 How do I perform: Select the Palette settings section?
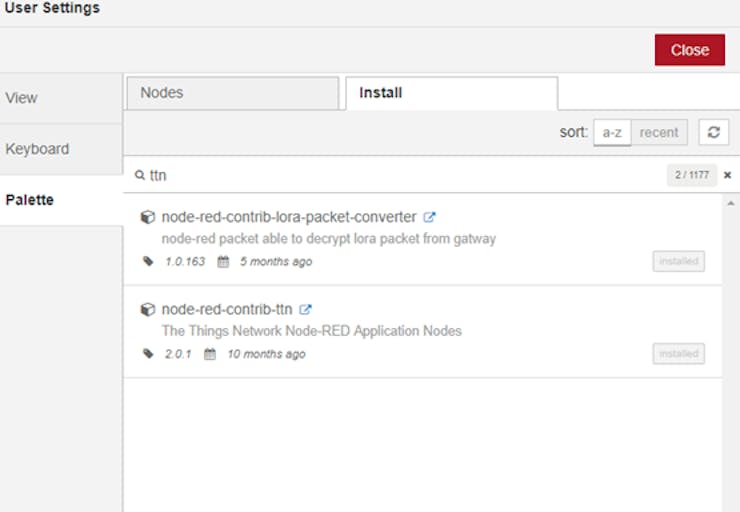point(61,200)
